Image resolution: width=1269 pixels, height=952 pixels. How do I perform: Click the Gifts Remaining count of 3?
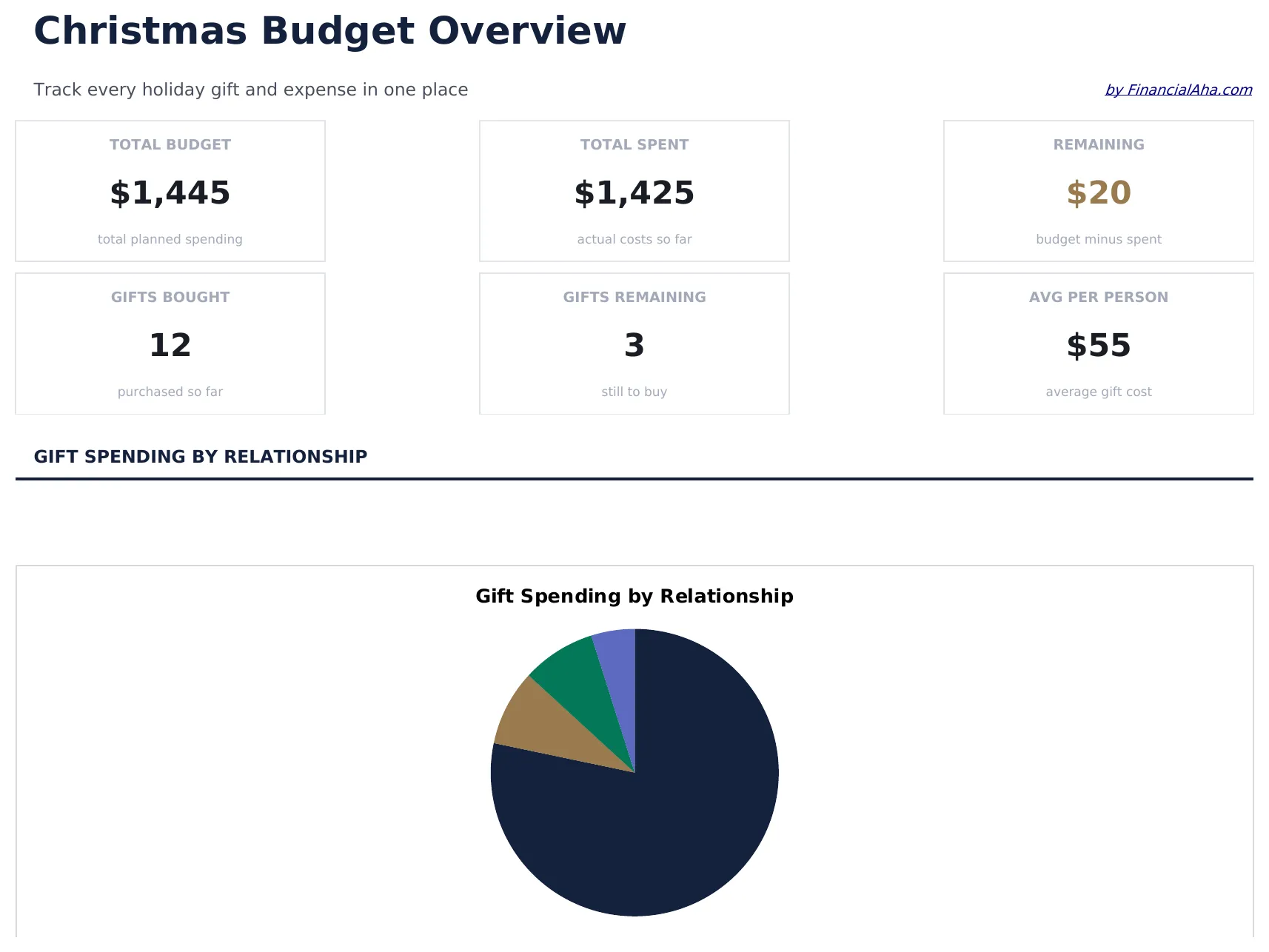coord(634,344)
